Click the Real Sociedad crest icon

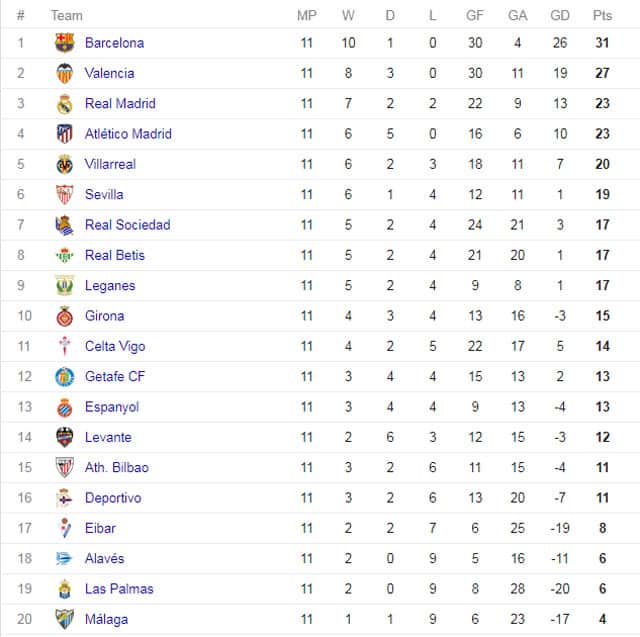[64, 225]
